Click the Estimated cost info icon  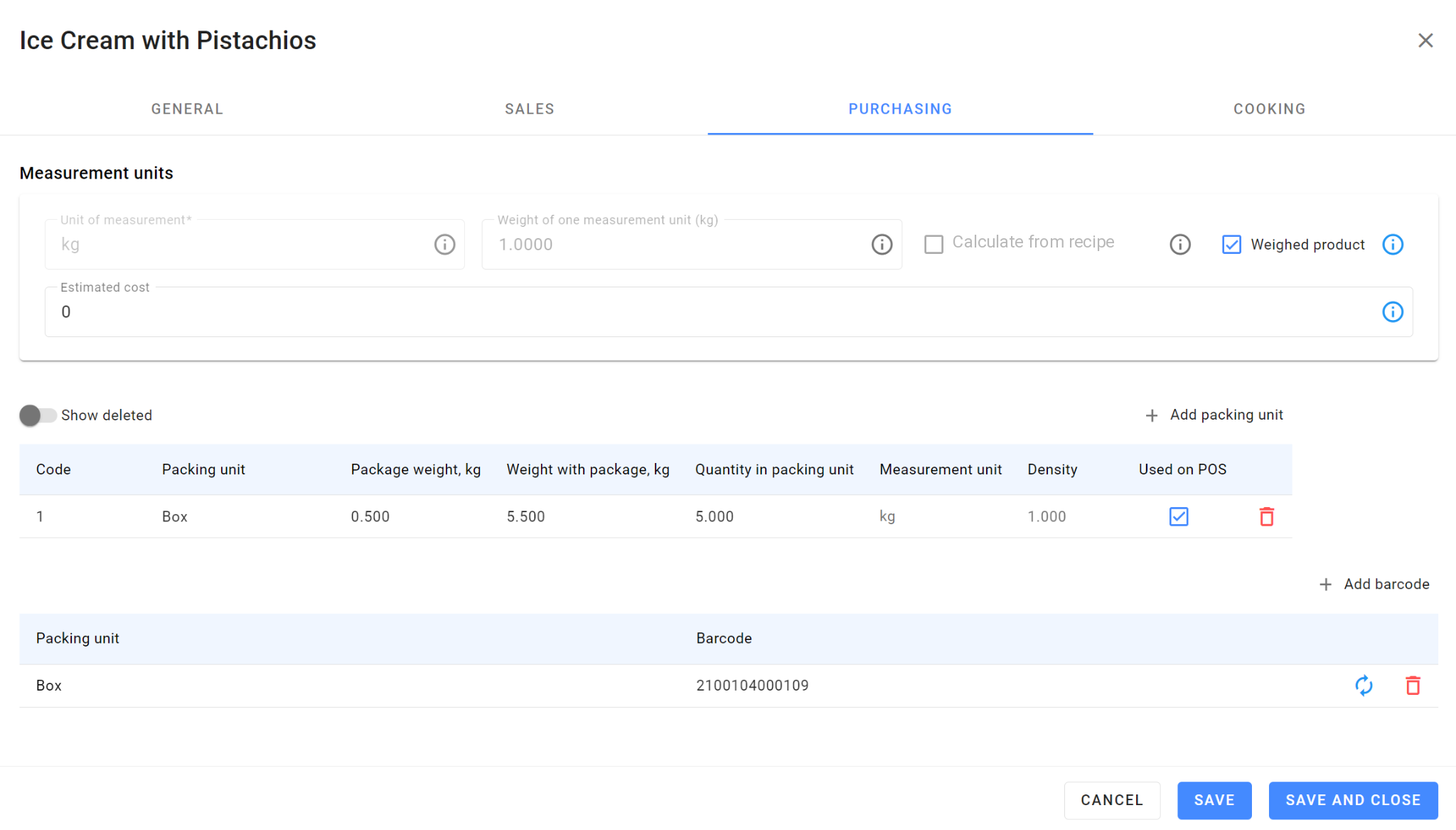(1393, 312)
